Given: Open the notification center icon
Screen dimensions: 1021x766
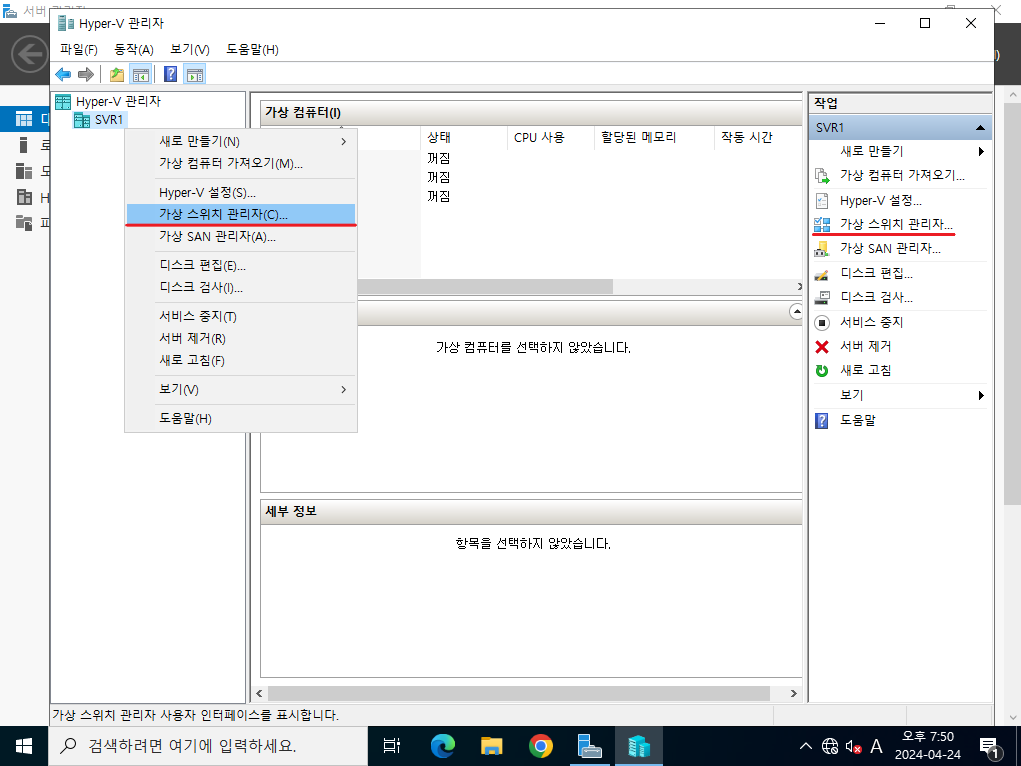Looking at the screenshot, I should click(x=989, y=747).
